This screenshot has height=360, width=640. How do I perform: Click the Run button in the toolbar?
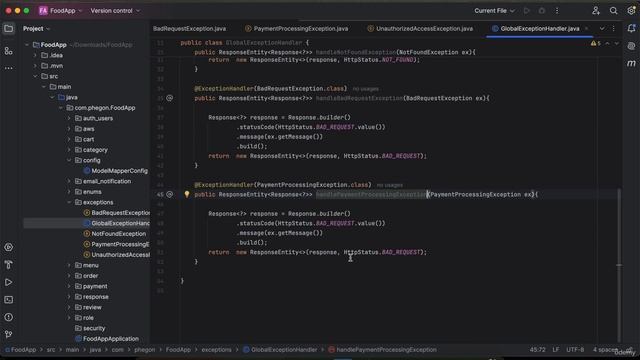pyautogui.click(x=527, y=11)
